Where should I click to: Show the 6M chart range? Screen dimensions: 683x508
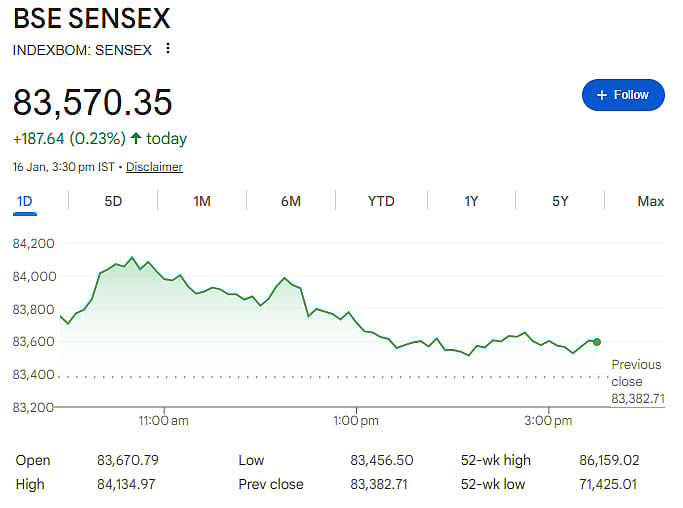pyautogui.click(x=291, y=201)
